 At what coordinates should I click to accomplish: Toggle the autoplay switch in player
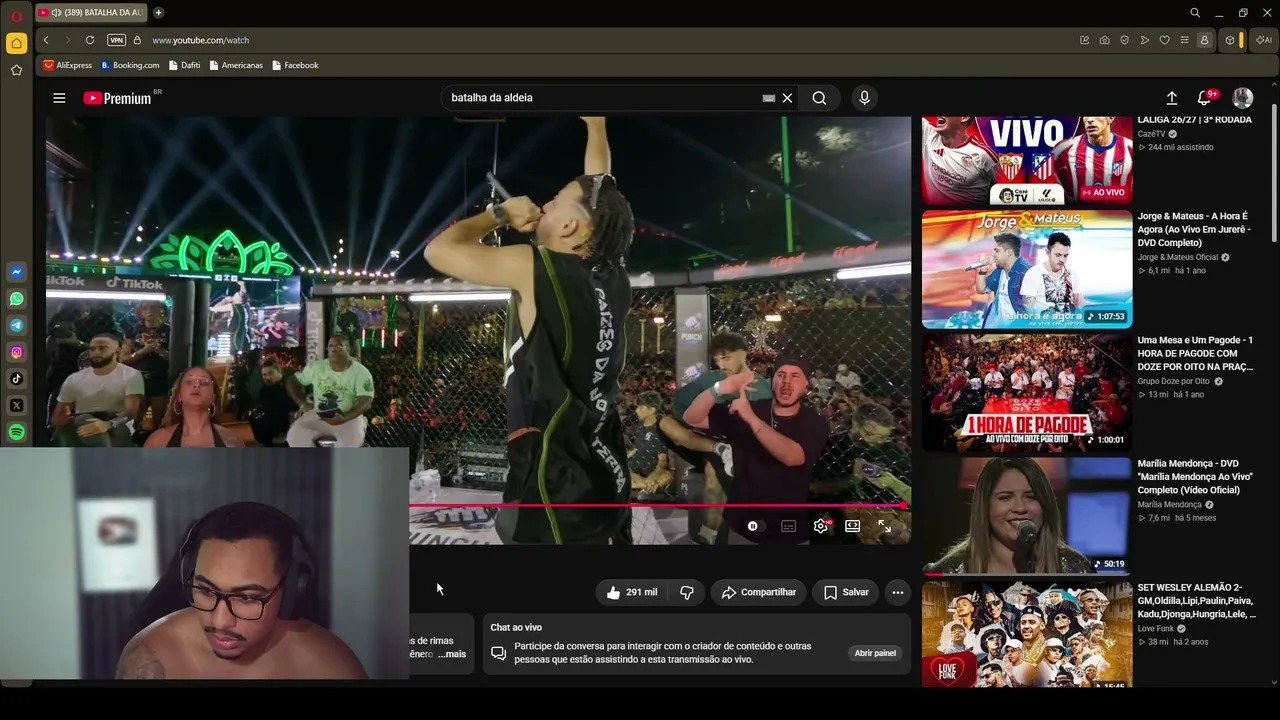[753, 526]
